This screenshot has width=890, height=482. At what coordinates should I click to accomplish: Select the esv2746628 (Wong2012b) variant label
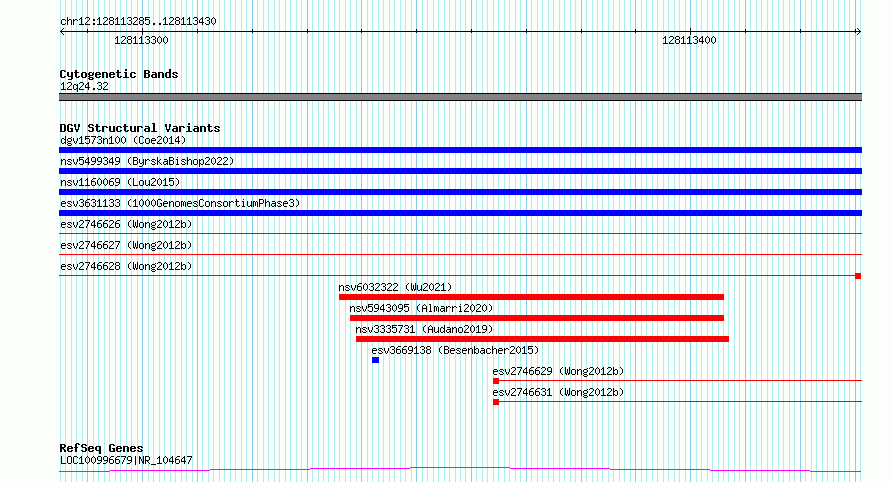[x=126, y=266]
